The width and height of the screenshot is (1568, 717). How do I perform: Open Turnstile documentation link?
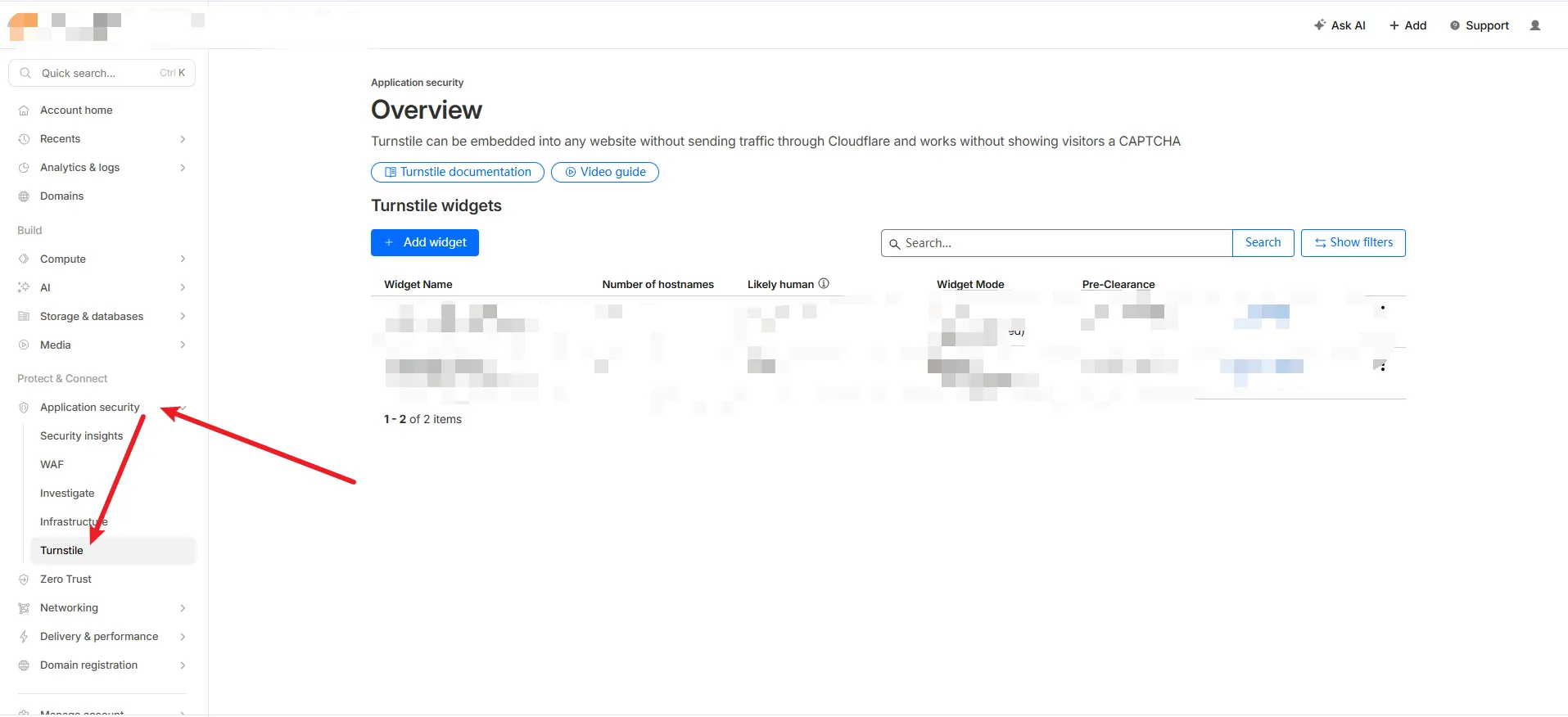tap(457, 172)
